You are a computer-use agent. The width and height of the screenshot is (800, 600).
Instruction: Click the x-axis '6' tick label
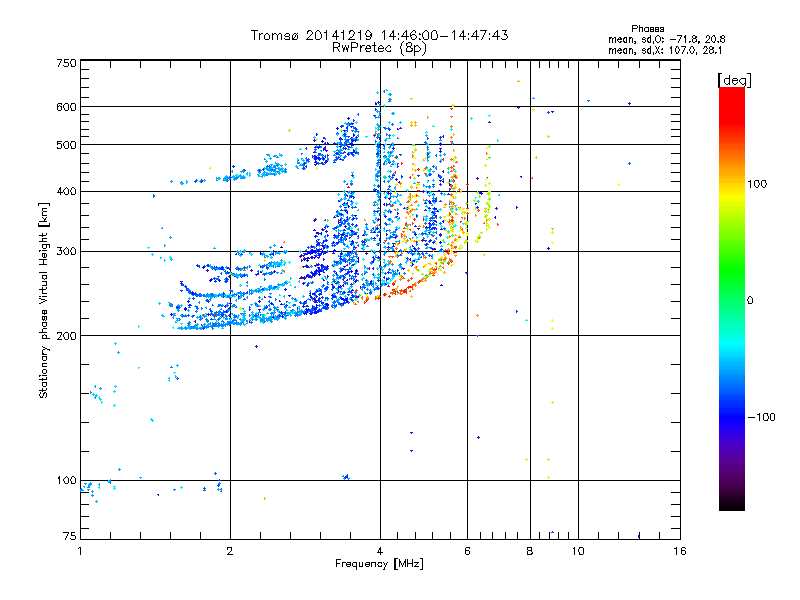467,551
